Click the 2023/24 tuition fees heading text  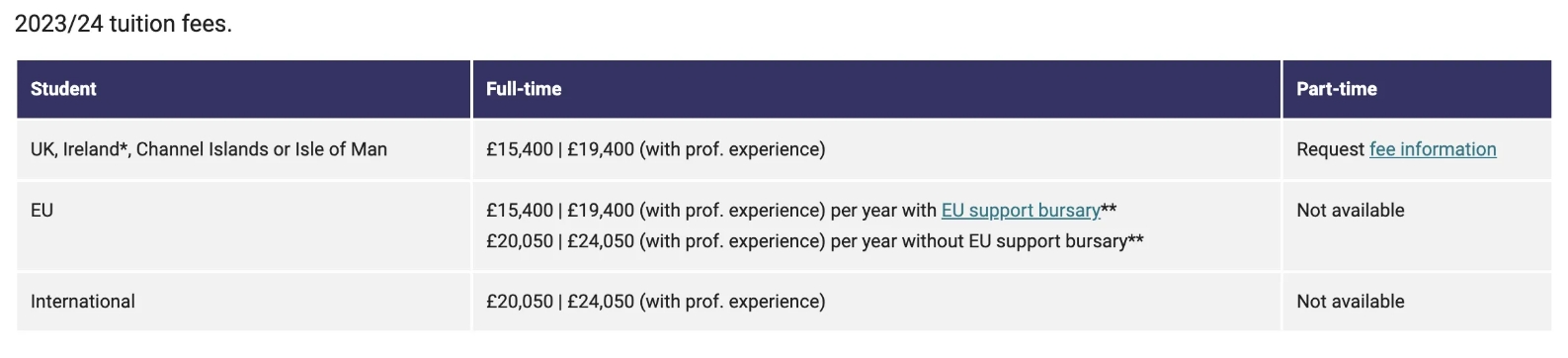click(x=124, y=24)
